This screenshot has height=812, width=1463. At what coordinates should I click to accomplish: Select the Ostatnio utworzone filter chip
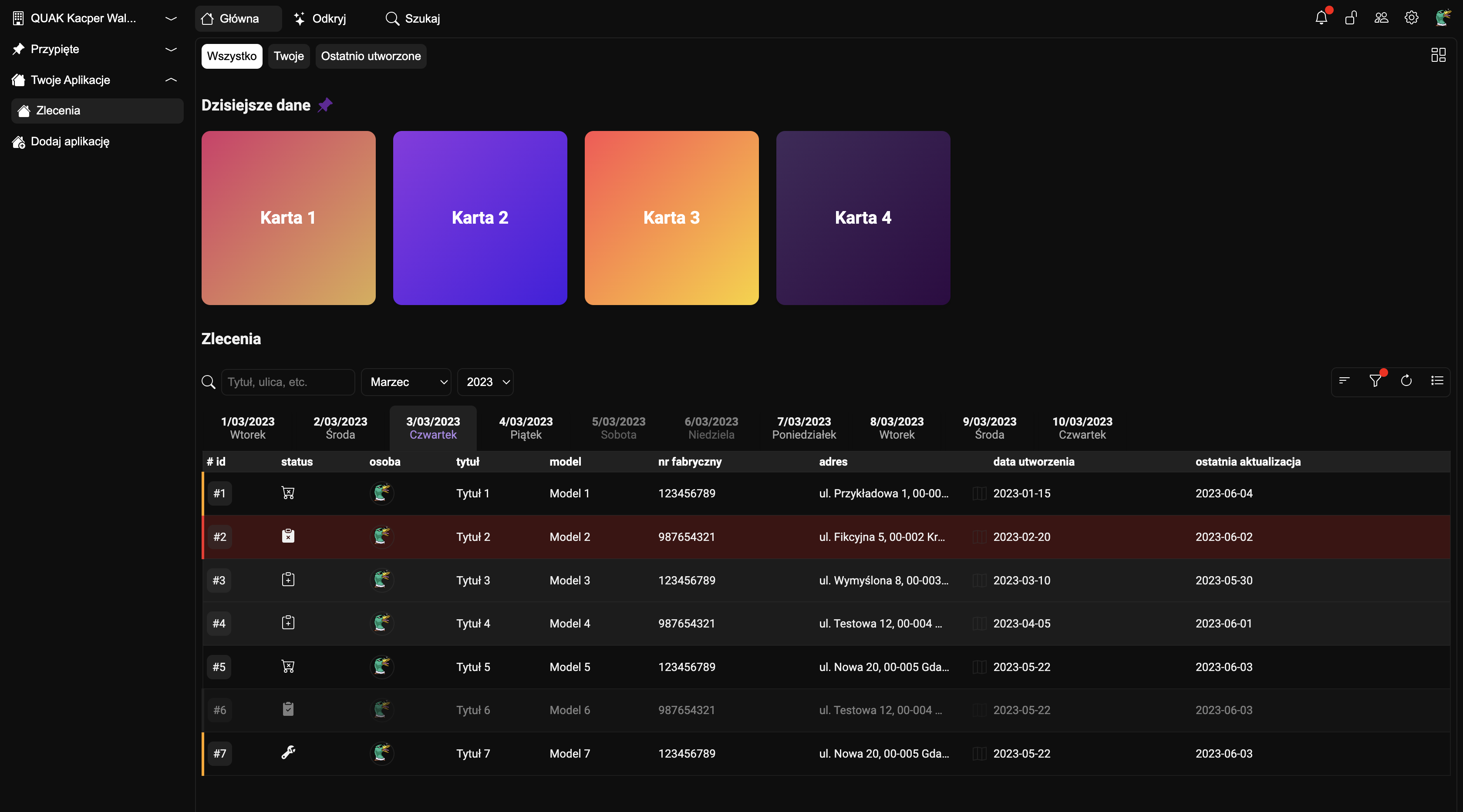pos(371,56)
